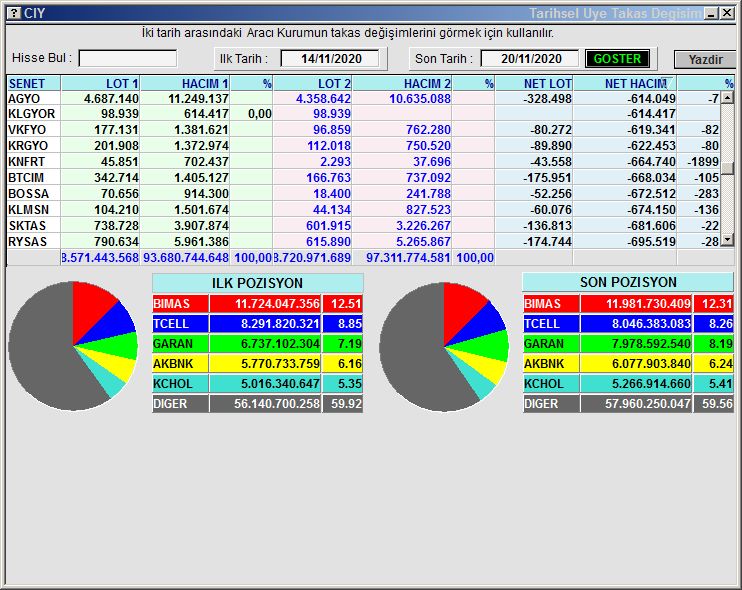Click NET HACIM value -664.740
Screen dimensions: 742x590
651,162
